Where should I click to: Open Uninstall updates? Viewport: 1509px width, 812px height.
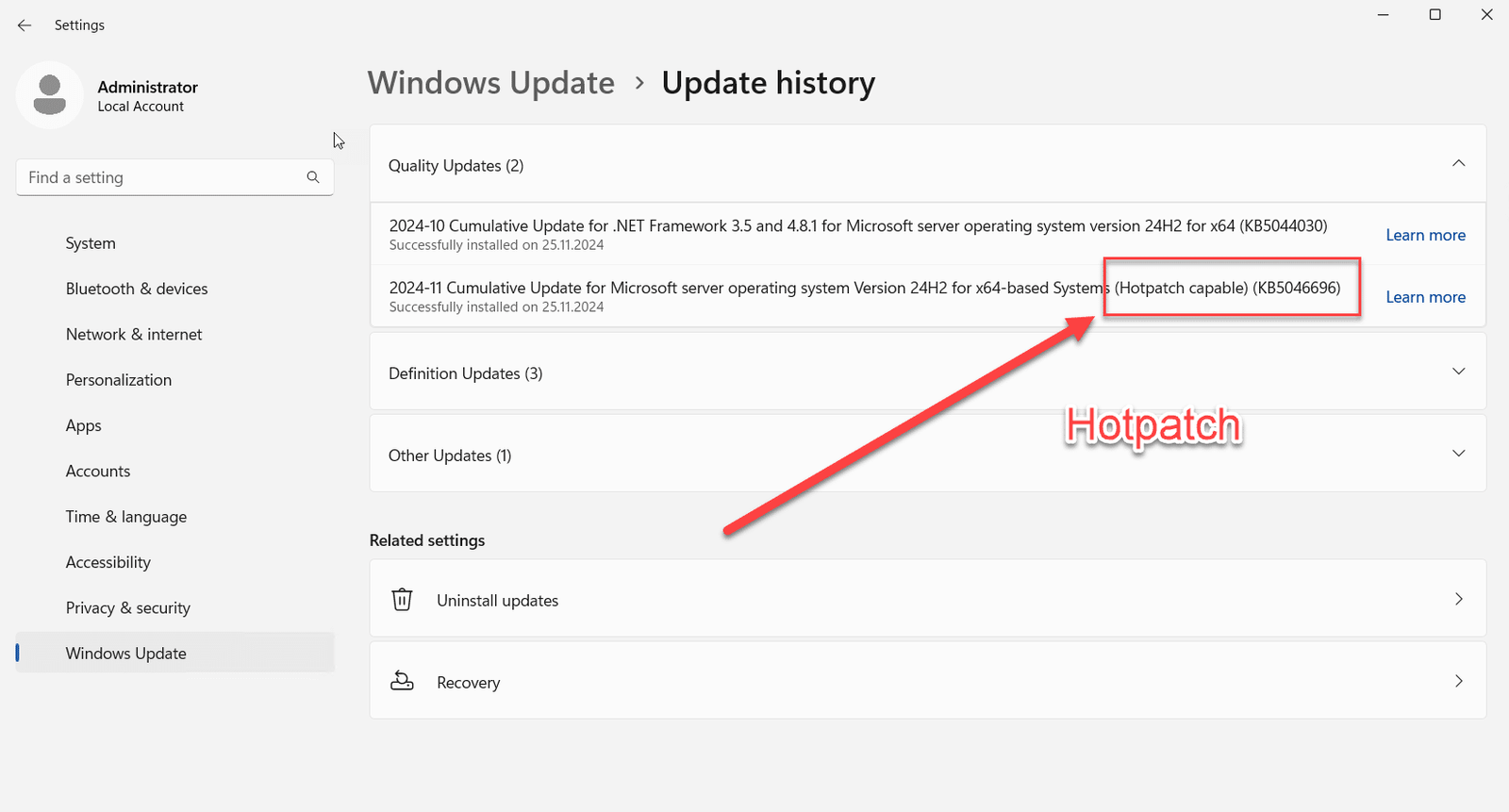click(x=927, y=599)
